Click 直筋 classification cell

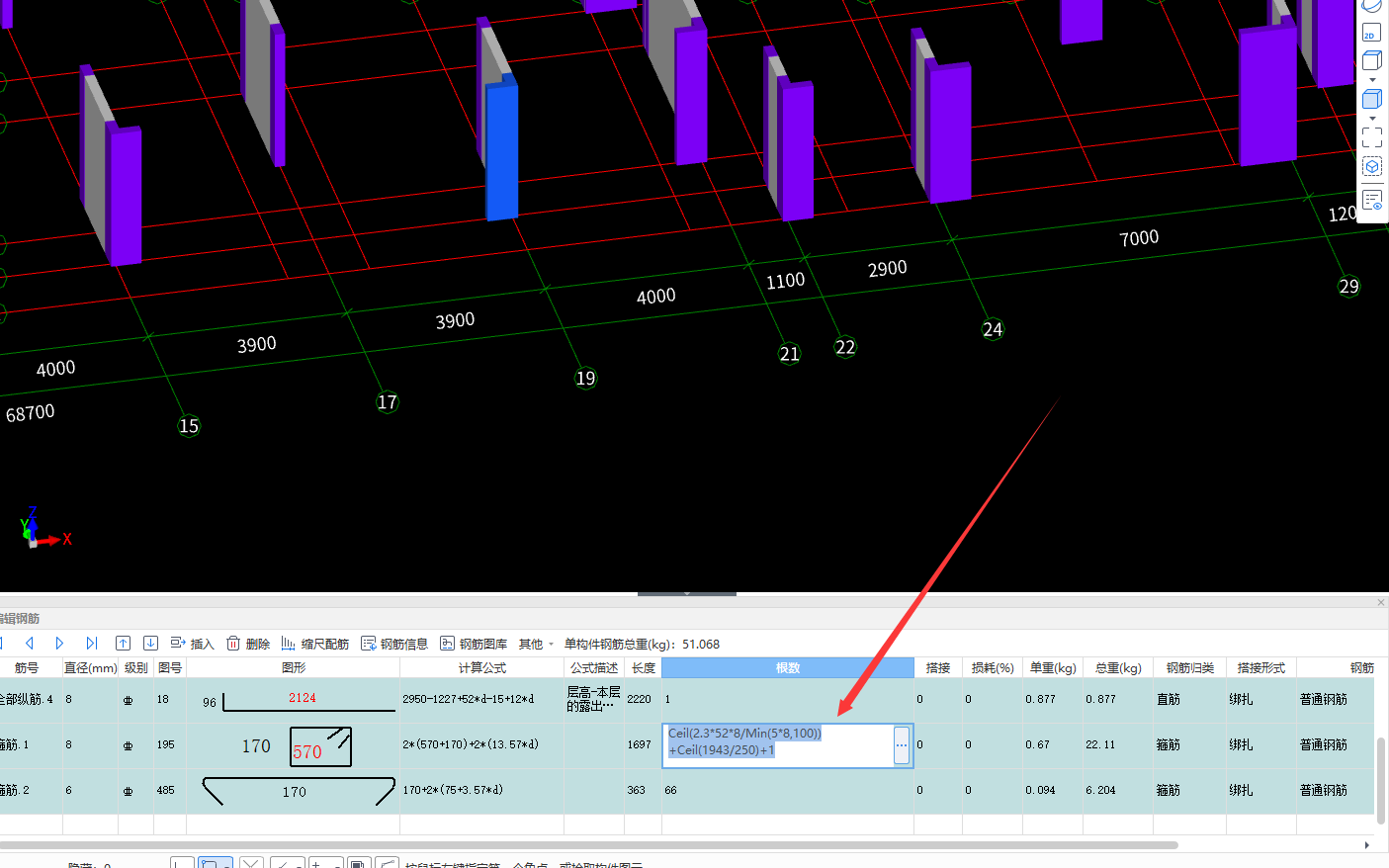[1189, 700]
